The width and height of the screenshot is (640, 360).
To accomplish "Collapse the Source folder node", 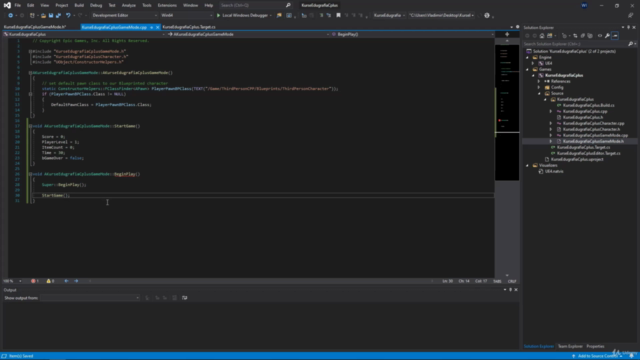I will coord(539,93).
